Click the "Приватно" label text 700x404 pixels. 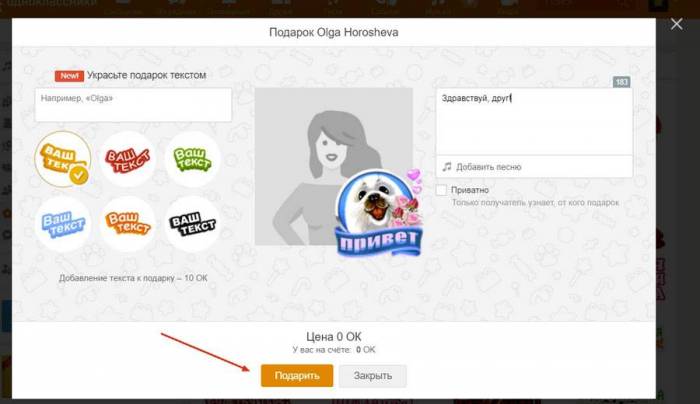point(470,190)
